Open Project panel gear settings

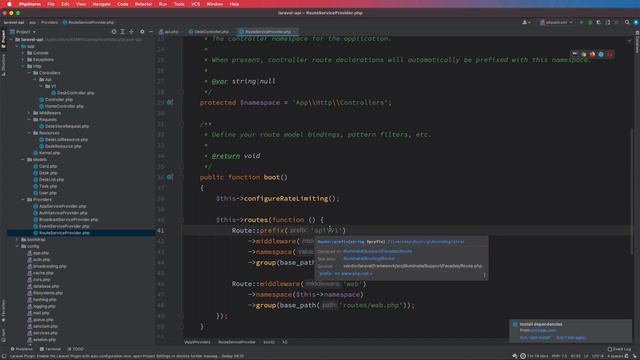(142, 31)
